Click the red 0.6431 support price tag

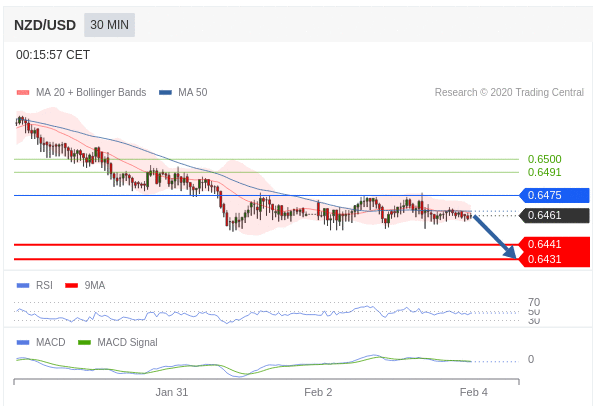coord(554,259)
